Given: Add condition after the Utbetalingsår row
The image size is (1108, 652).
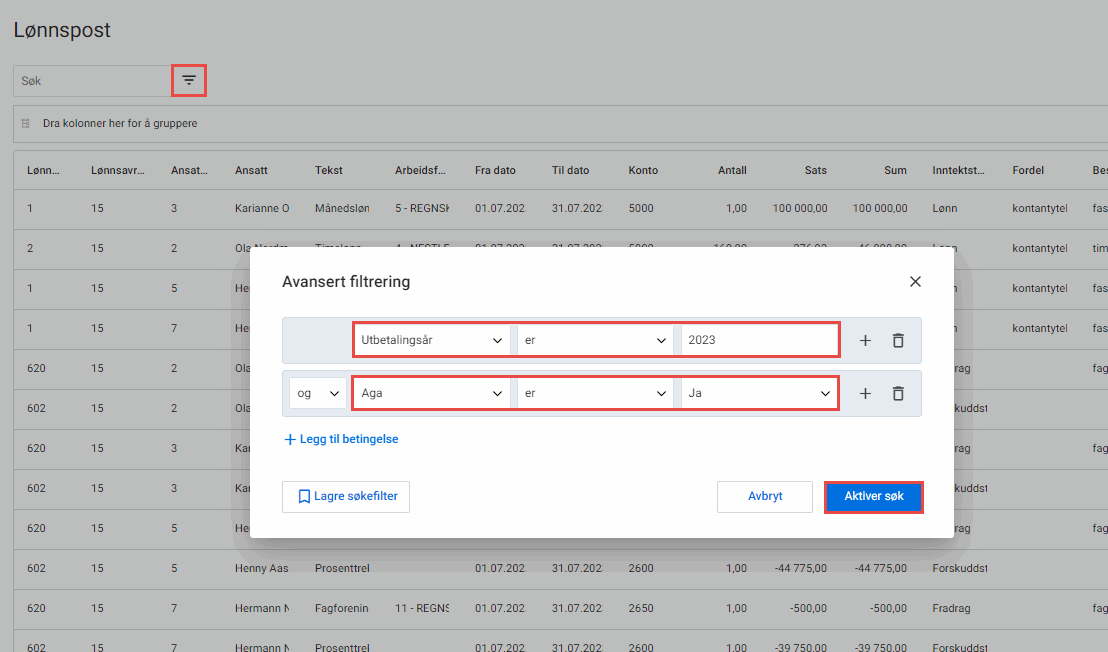Looking at the screenshot, I should [865, 340].
